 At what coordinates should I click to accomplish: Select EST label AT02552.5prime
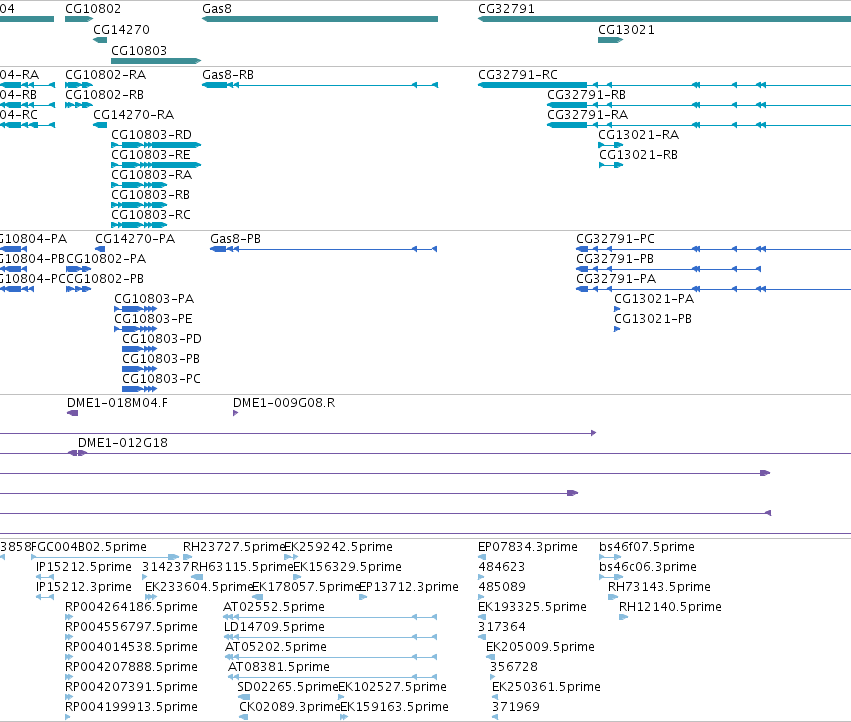point(274,607)
